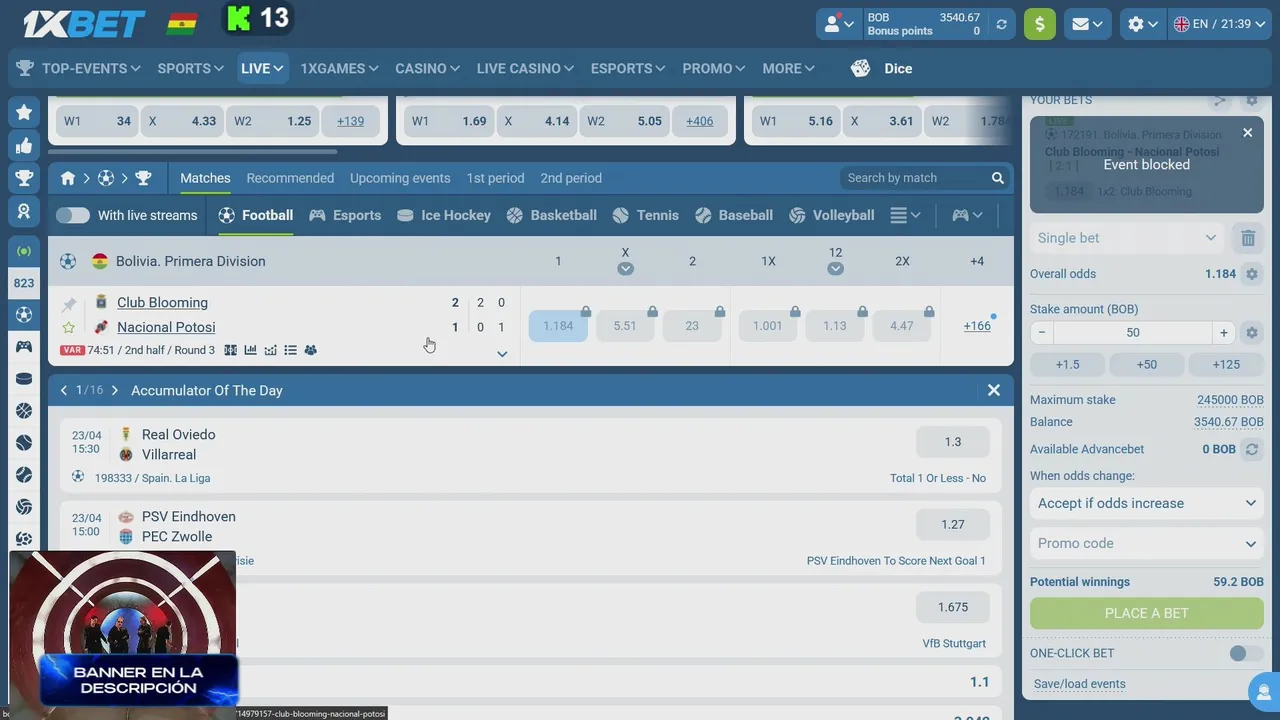The height and width of the screenshot is (720, 1280).
Task: Refresh the BOB account balance
Action: (x=1001, y=24)
